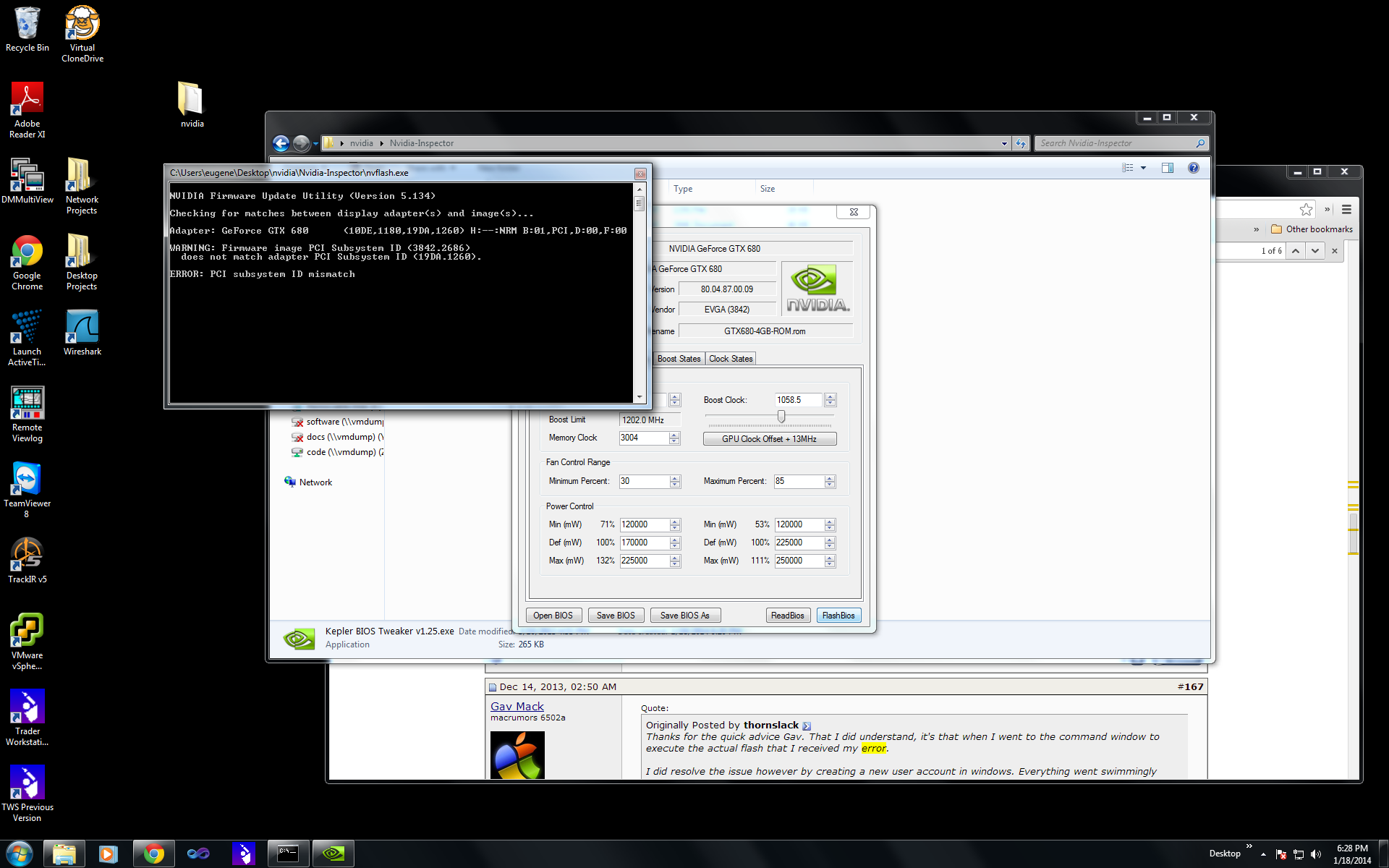The image size is (1389, 868).
Task: Click Boost Clock value field
Action: tap(798, 400)
